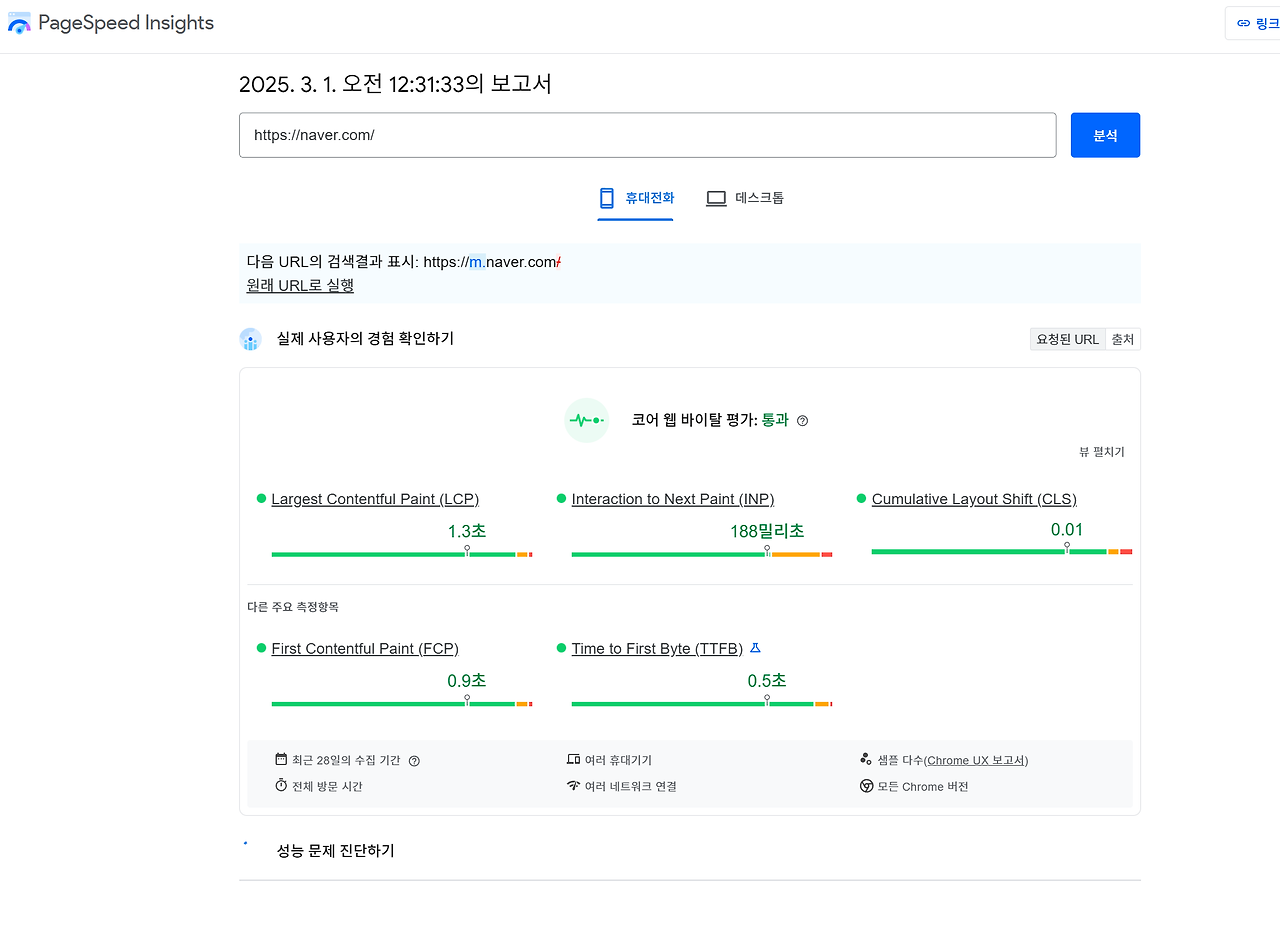Click the devices icon beside 여러 휴대기기

573,760
